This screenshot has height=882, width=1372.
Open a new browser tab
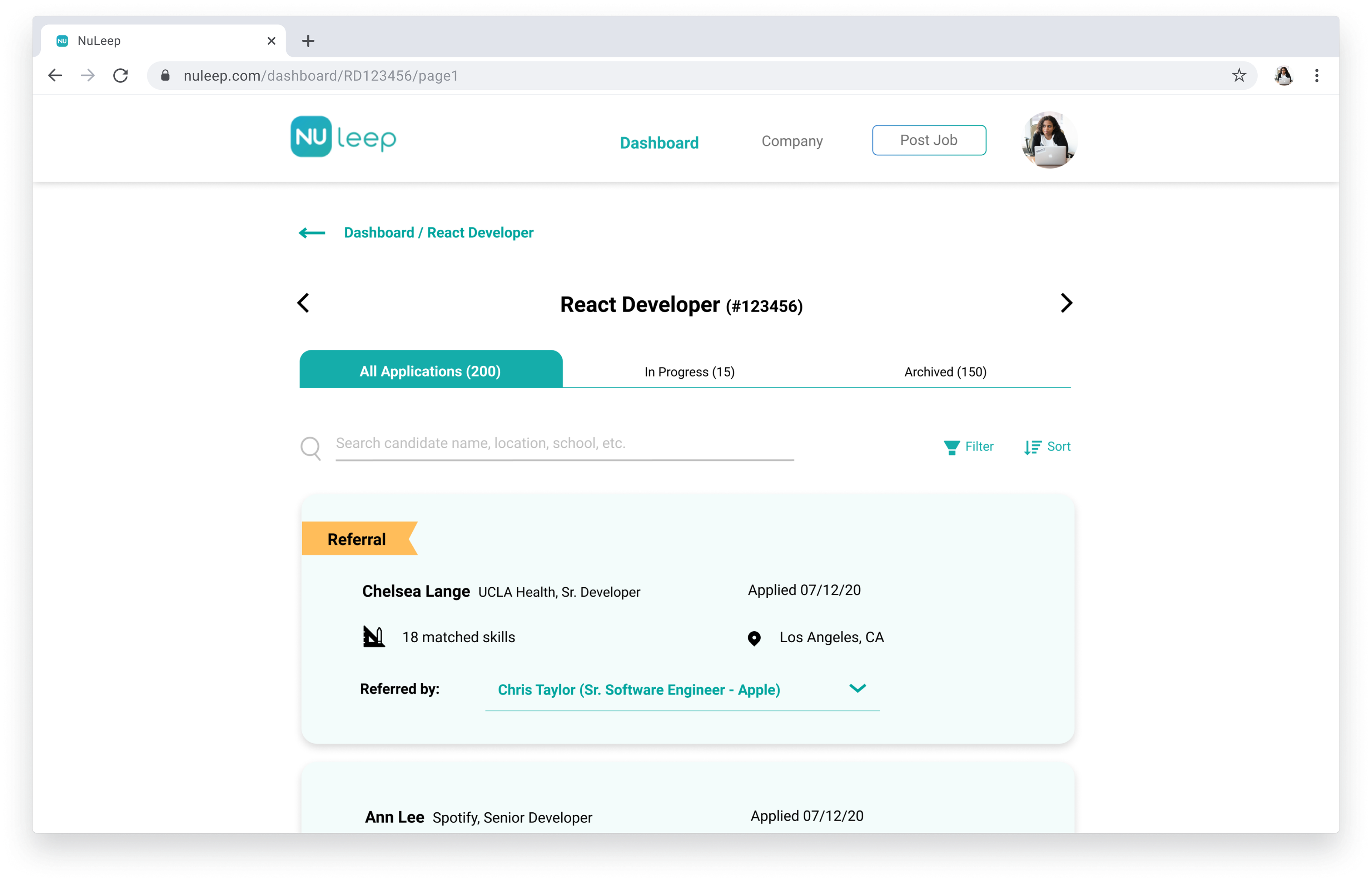pyautogui.click(x=308, y=41)
